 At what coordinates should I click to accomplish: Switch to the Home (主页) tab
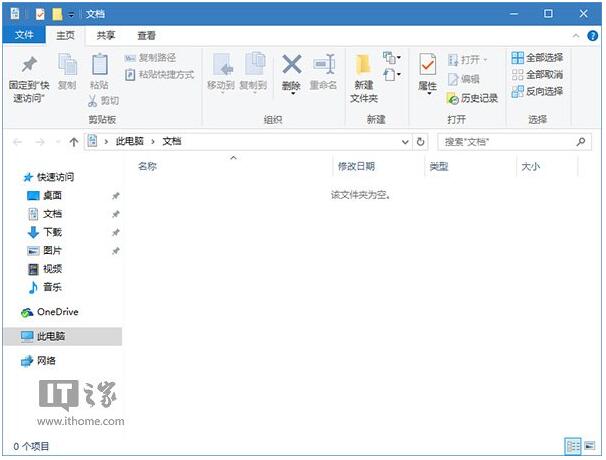pyautogui.click(x=65, y=35)
